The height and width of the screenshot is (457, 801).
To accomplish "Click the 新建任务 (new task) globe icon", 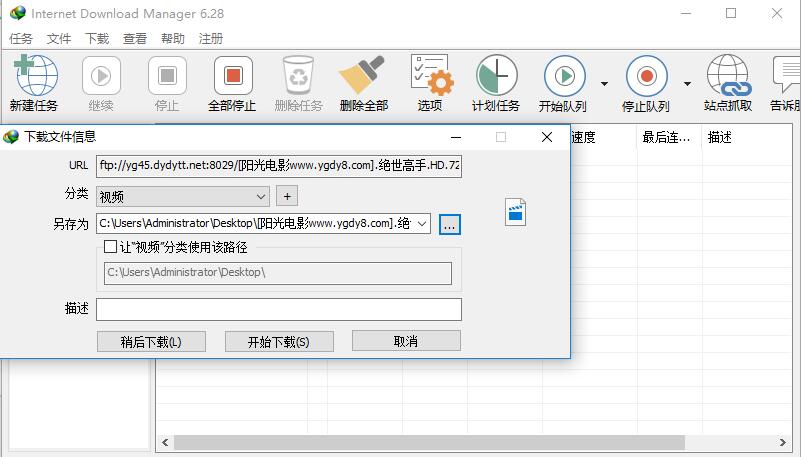I will (35, 76).
